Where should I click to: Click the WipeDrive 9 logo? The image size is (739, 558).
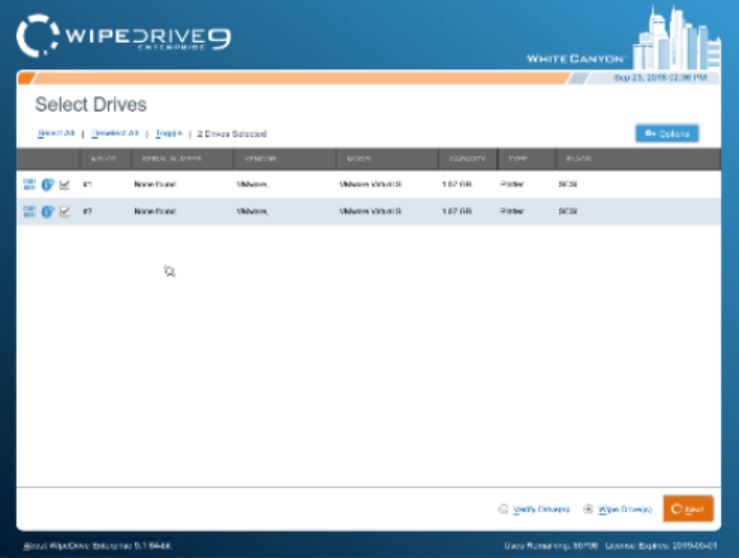123,36
